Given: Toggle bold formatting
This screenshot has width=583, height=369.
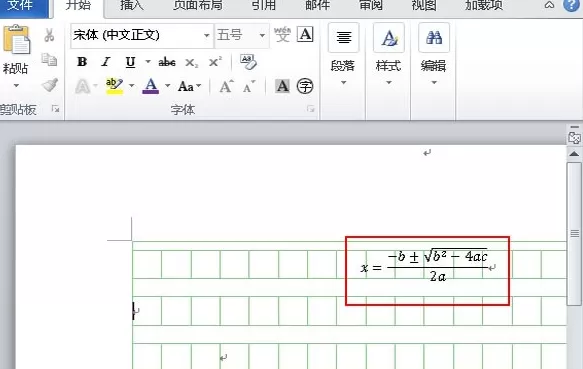Looking at the screenshot, I should [x=82, y=62].
